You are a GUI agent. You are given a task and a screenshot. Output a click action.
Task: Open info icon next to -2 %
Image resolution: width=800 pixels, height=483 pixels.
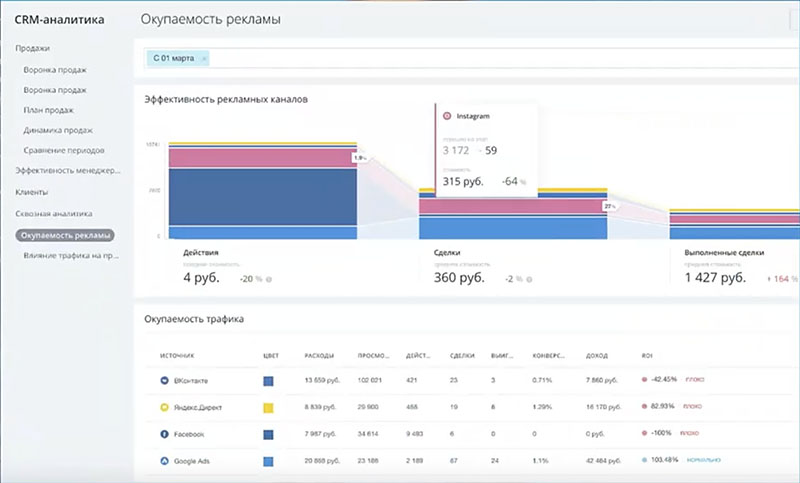529,279
